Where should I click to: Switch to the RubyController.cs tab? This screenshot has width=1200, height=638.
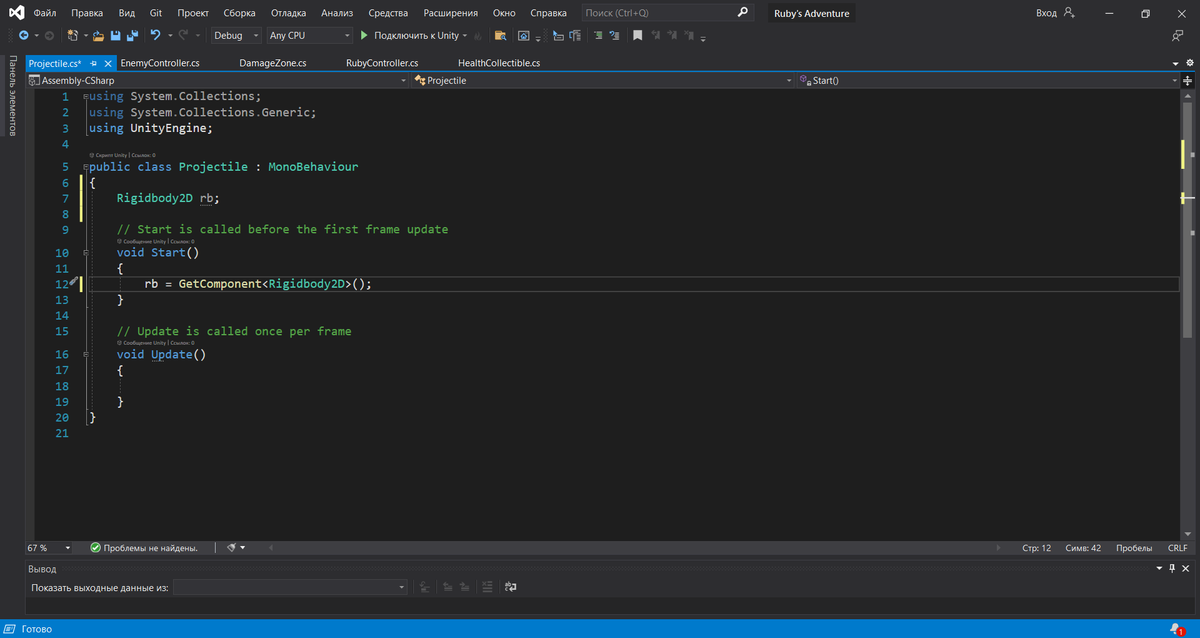pyautogui.click(x=382, y=63)
